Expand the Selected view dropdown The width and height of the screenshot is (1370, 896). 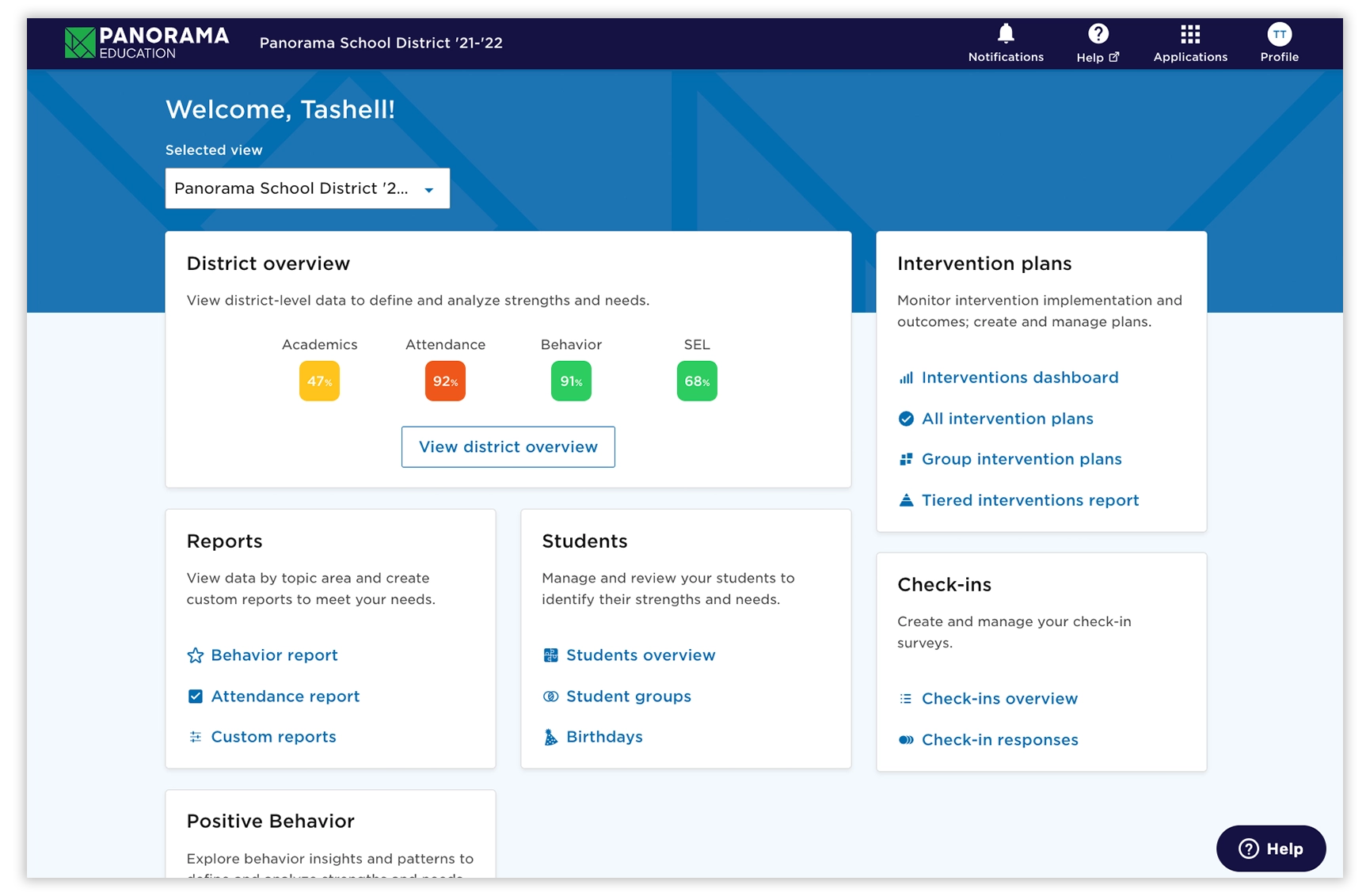click(307, 188)
